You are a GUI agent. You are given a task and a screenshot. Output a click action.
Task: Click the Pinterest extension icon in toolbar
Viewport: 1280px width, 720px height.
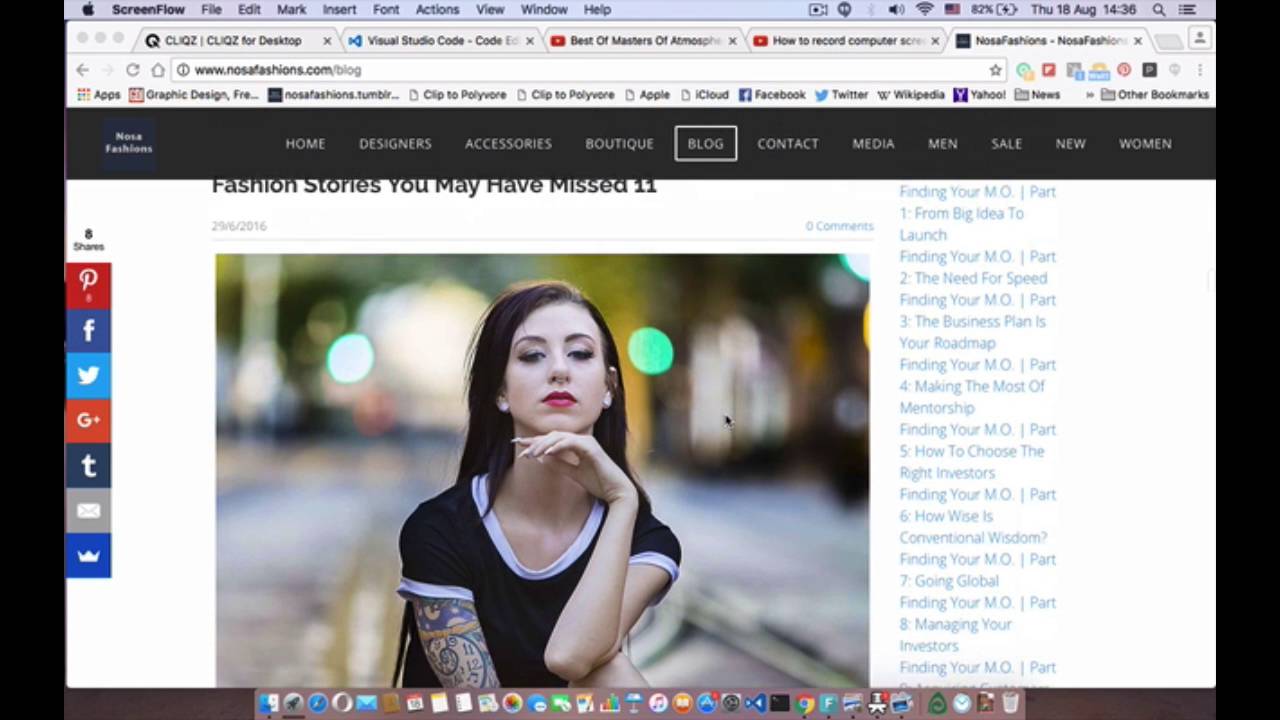[1124, 70]
